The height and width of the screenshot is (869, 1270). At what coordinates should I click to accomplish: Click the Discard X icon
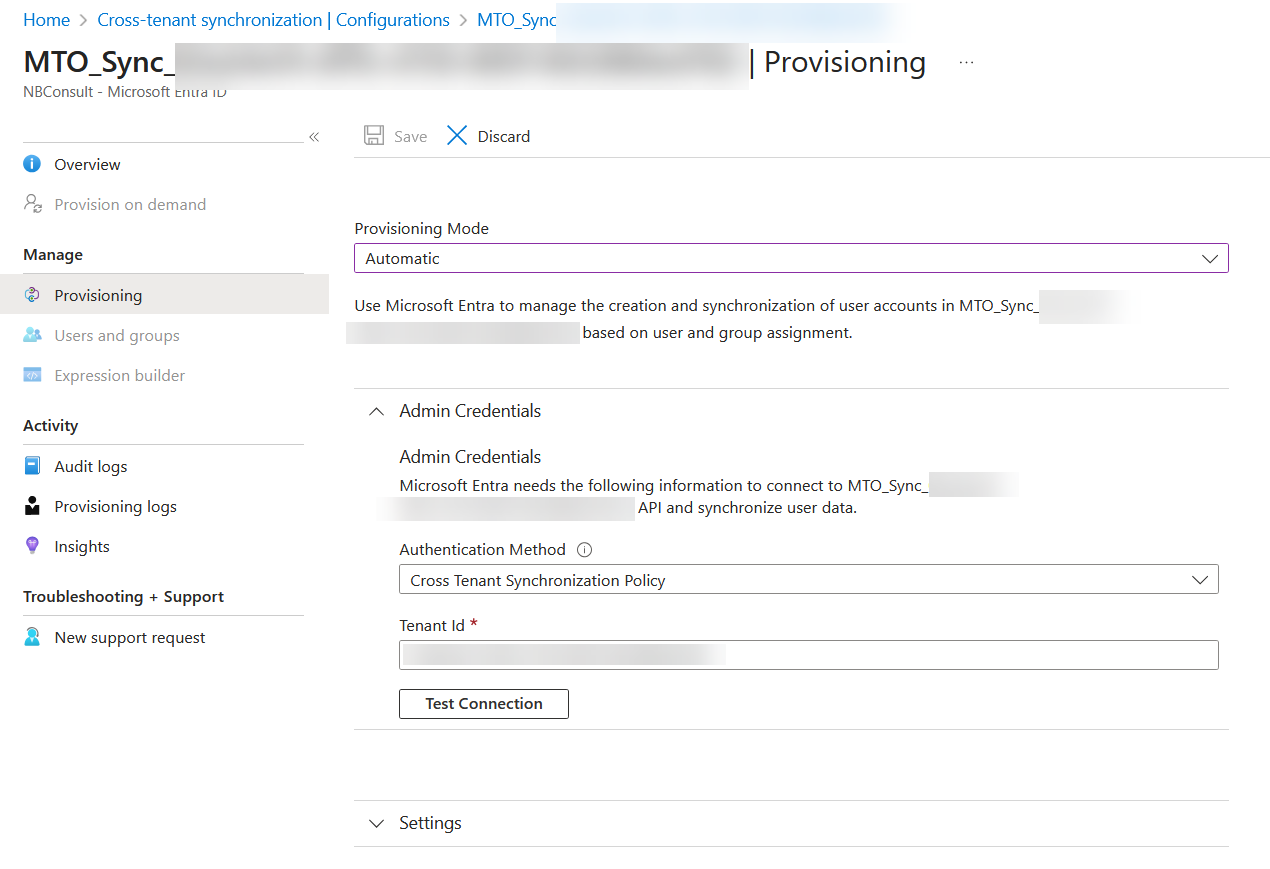[x=457, y=136]
